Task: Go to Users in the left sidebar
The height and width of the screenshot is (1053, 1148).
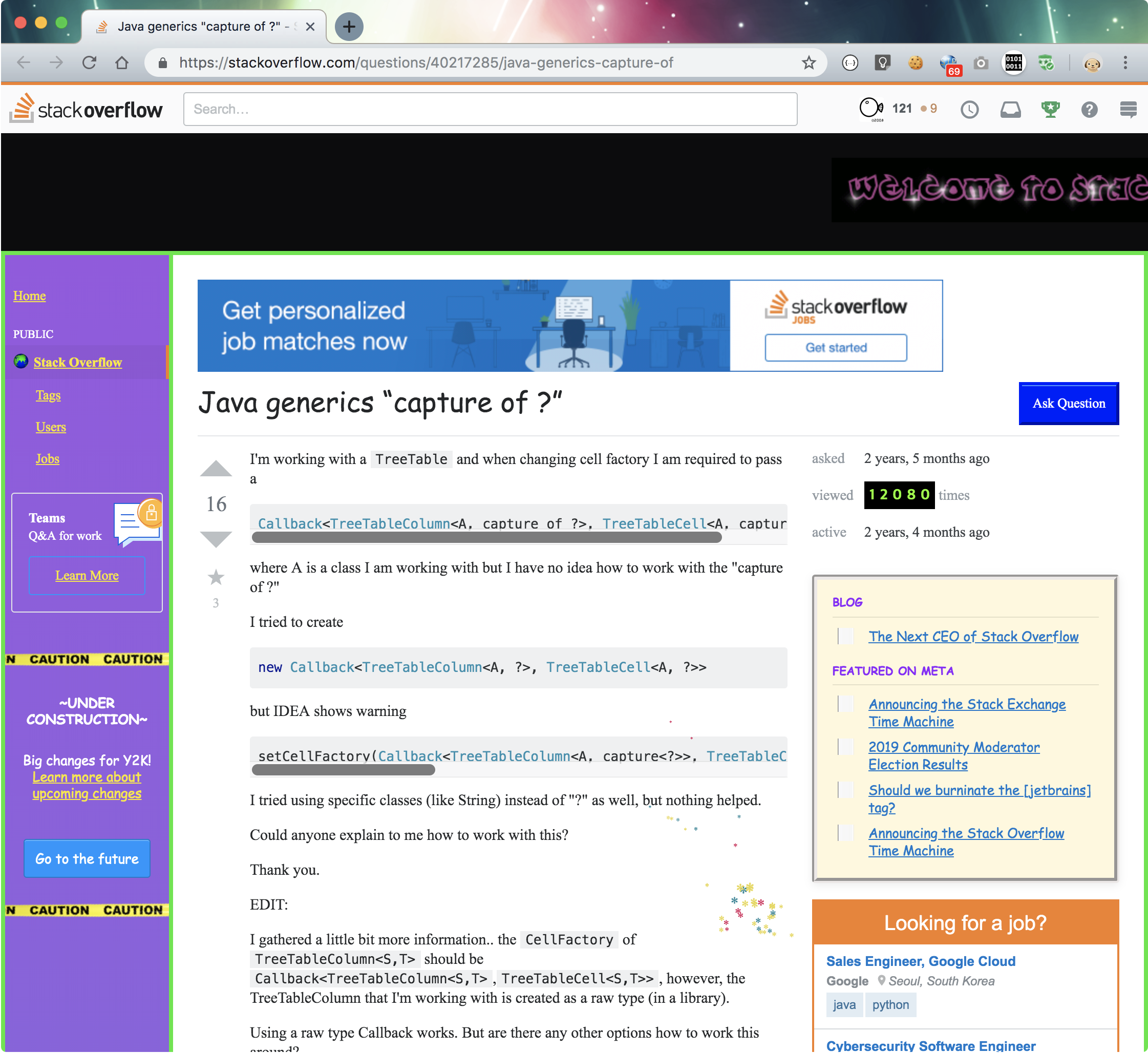Action: pos(51,427)
